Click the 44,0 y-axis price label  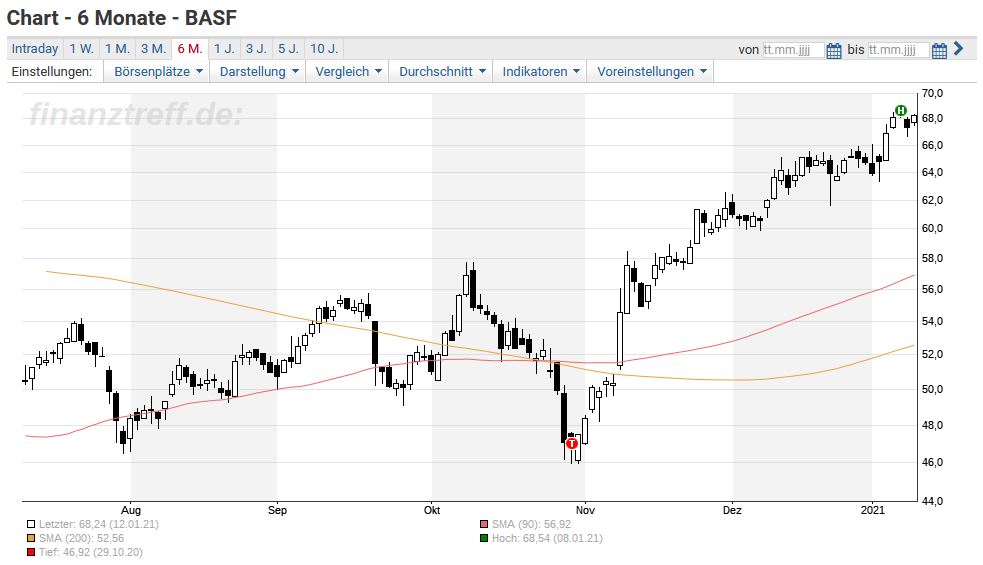tap(932, 501)
